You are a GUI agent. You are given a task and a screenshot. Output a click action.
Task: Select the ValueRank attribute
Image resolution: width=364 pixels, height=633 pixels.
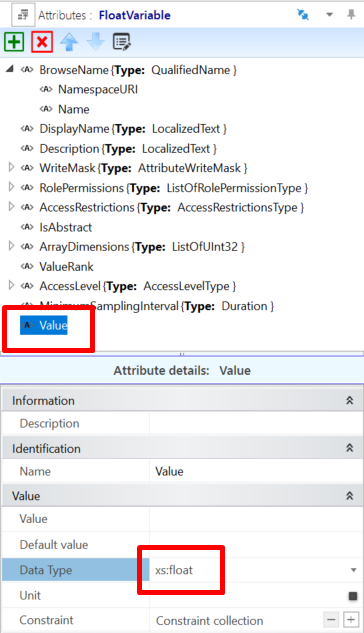click(x=66, y=266)
